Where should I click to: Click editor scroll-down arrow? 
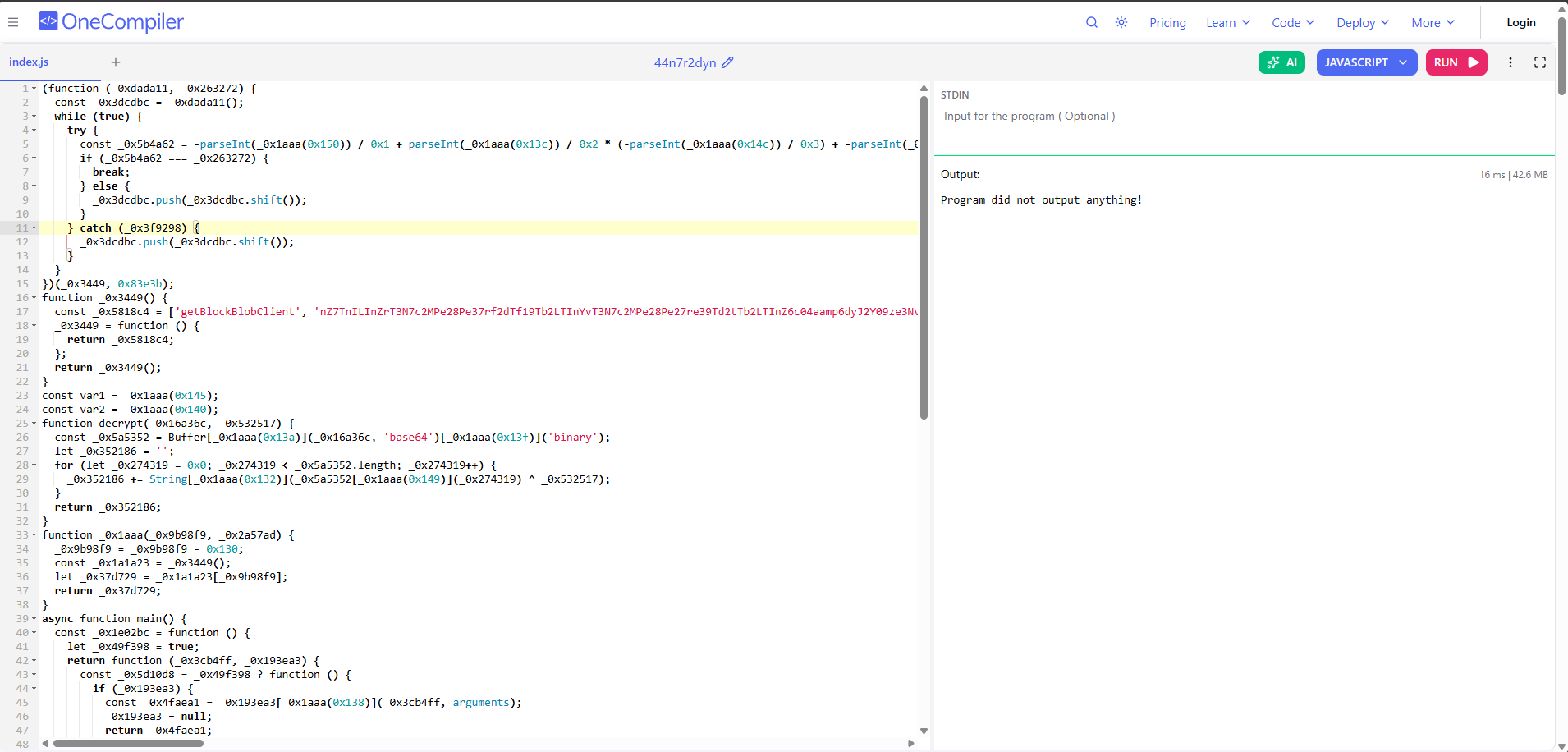pos(924,731)
